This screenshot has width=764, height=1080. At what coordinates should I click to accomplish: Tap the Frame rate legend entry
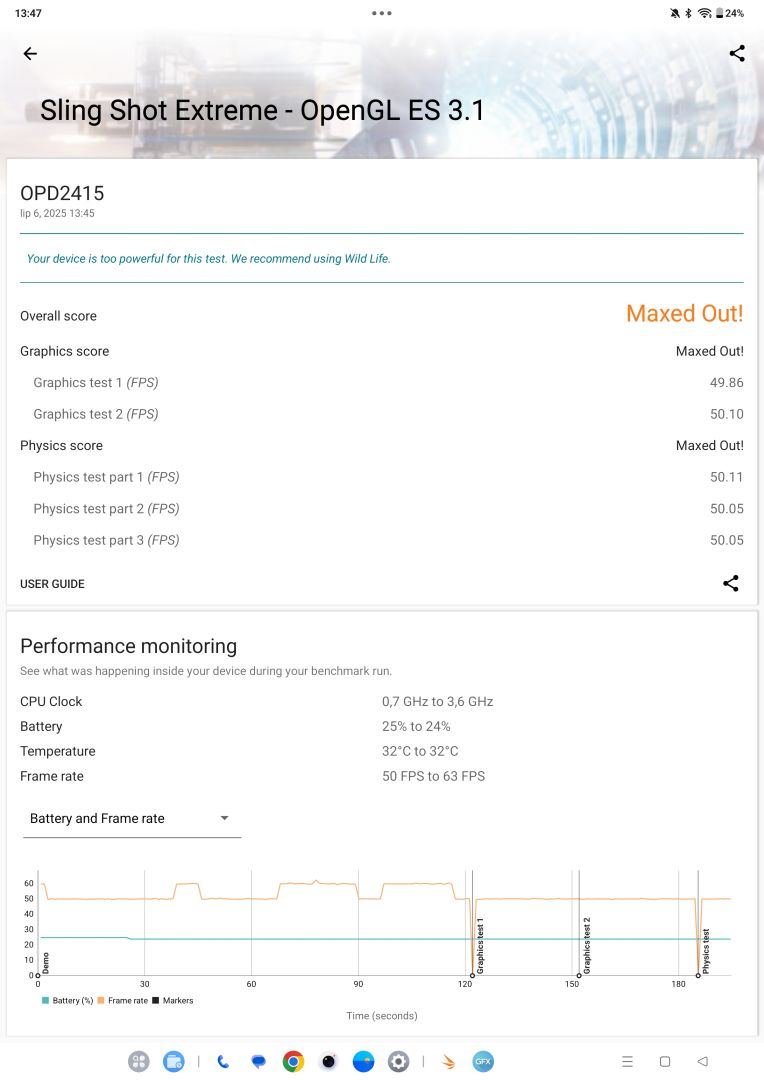[123, 1001]
